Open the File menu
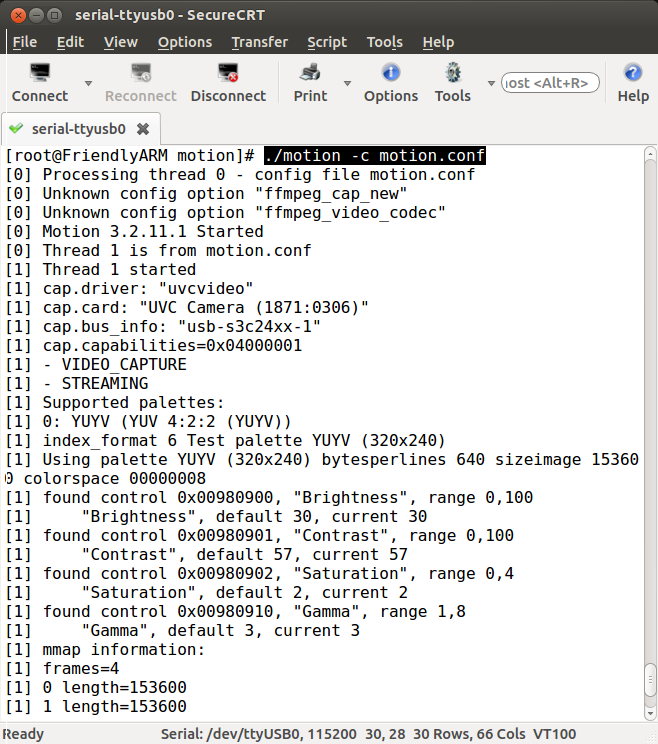 (x=25, y=42)
